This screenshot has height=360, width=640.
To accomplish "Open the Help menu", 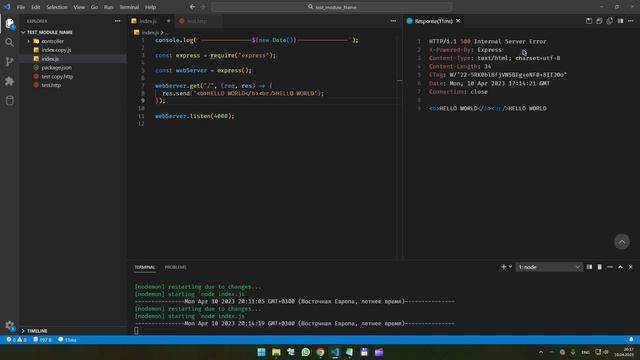I will [151, 7].
